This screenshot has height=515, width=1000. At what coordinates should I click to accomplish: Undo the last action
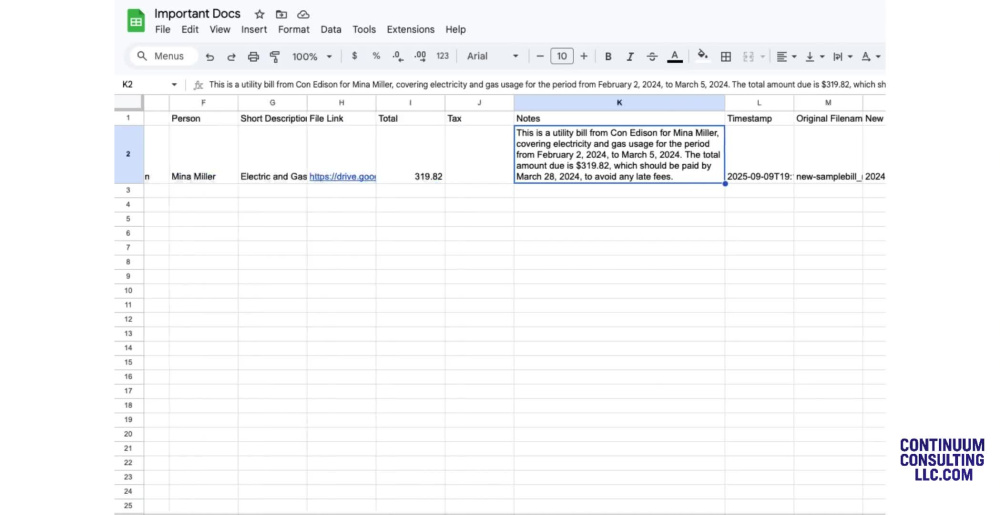click(210, 57)
